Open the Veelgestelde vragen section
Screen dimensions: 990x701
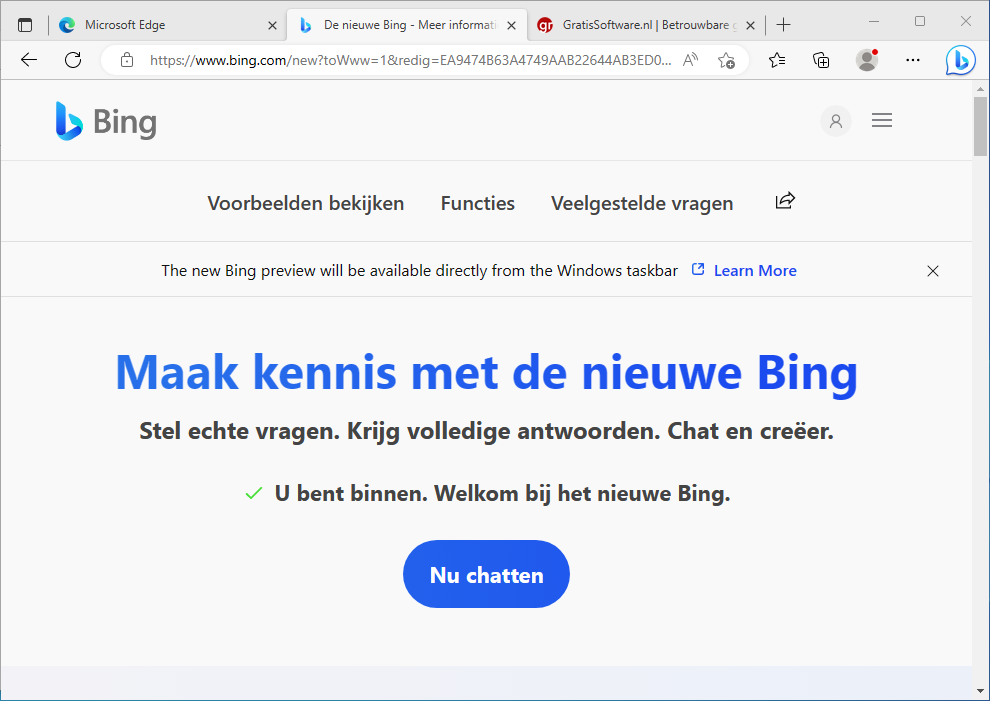coord(642,203)
